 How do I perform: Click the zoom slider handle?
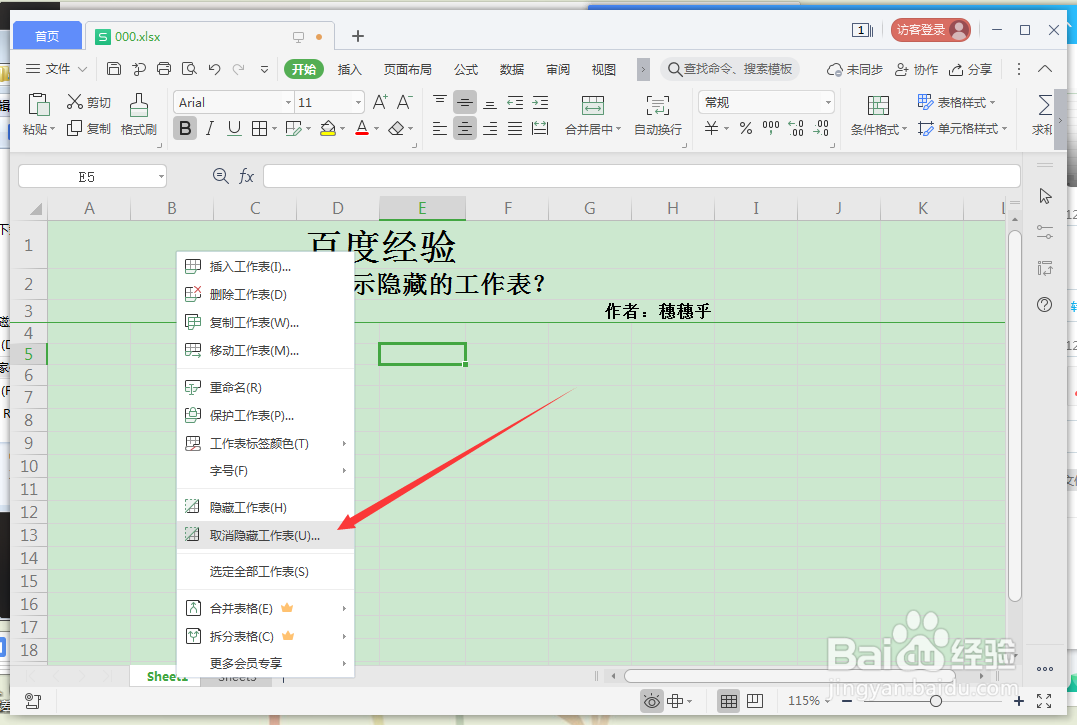click(x=936, y=701)
